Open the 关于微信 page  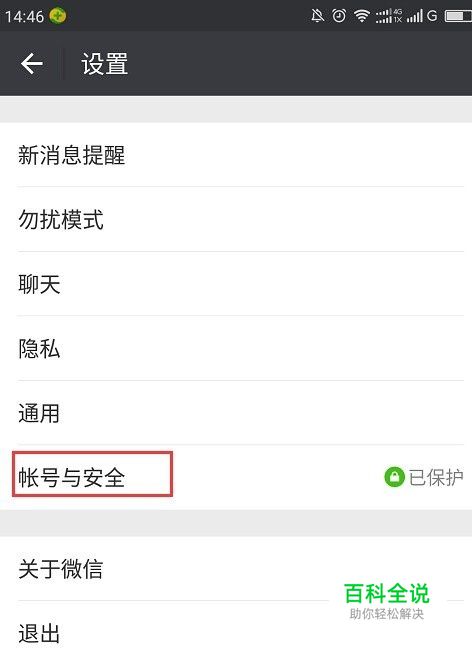pos(236,568)
